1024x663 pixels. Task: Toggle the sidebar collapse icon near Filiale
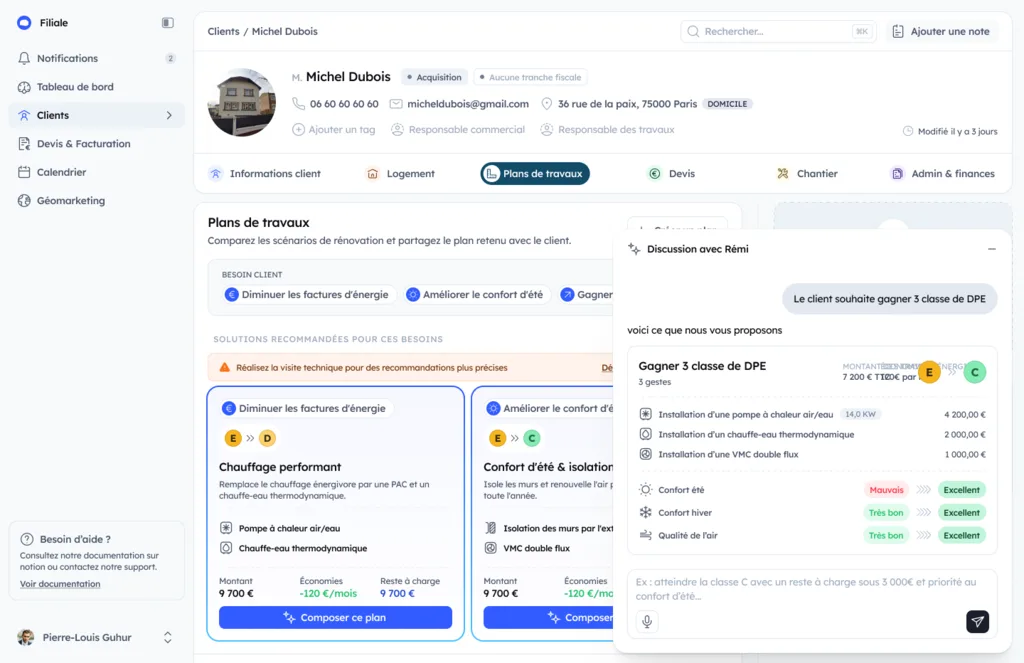click(168, 23)
